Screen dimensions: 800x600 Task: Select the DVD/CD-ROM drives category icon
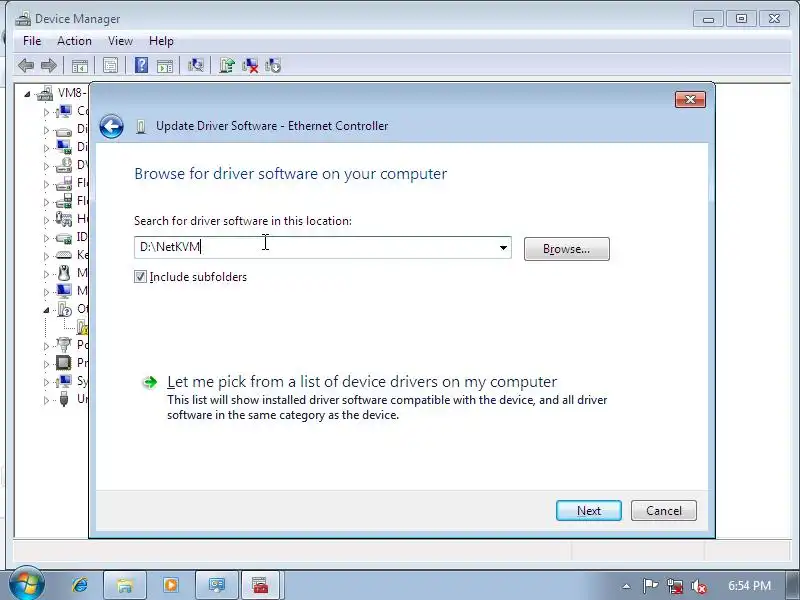click(64, 165)
